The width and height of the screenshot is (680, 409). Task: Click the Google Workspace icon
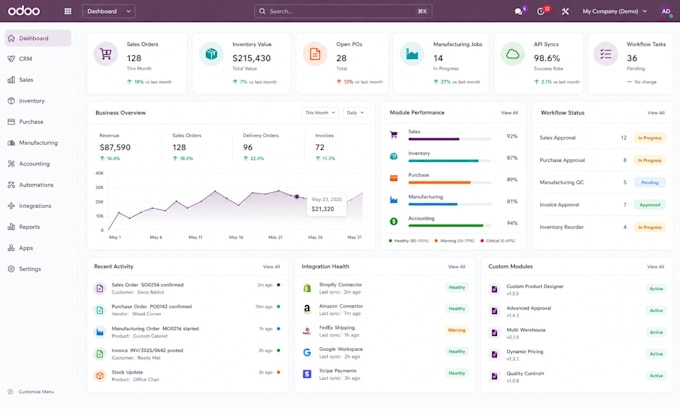(307, 352)
